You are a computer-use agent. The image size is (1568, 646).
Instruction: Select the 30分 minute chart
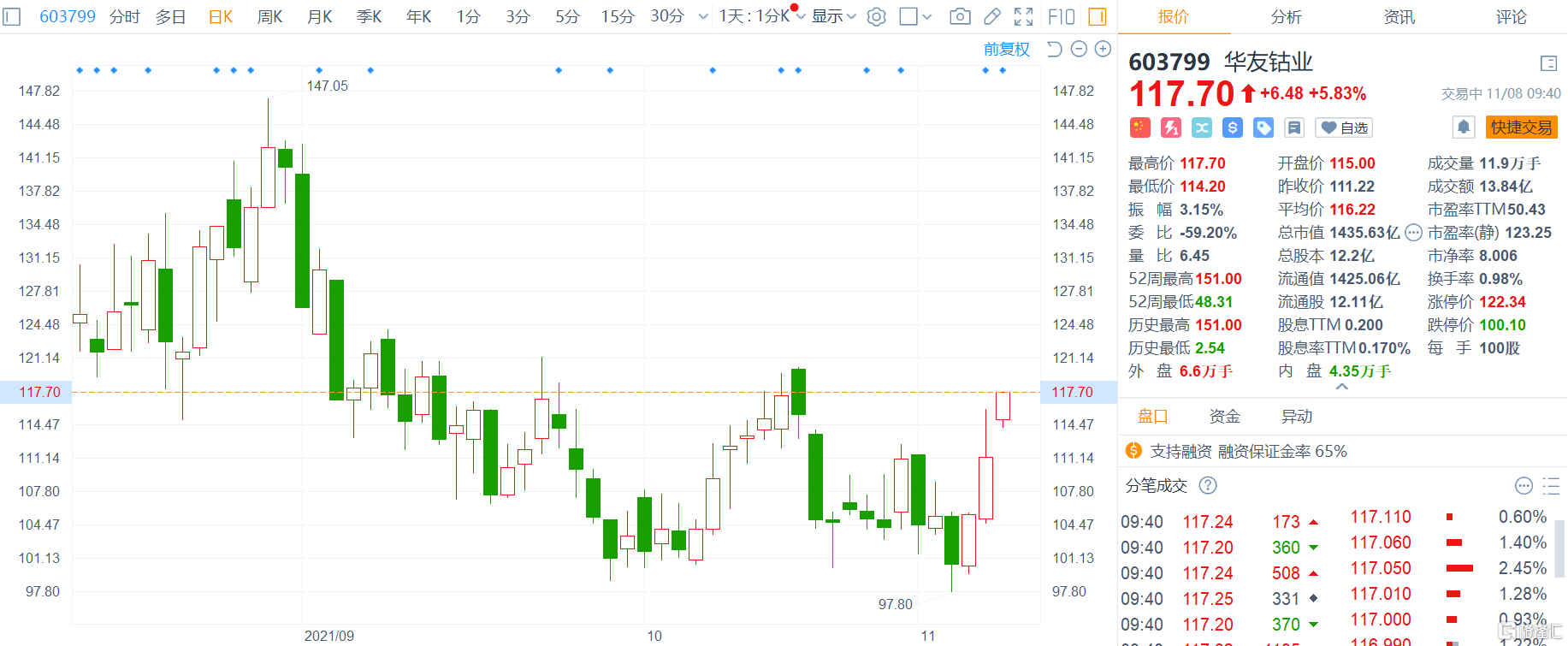[x=667, y=16]
